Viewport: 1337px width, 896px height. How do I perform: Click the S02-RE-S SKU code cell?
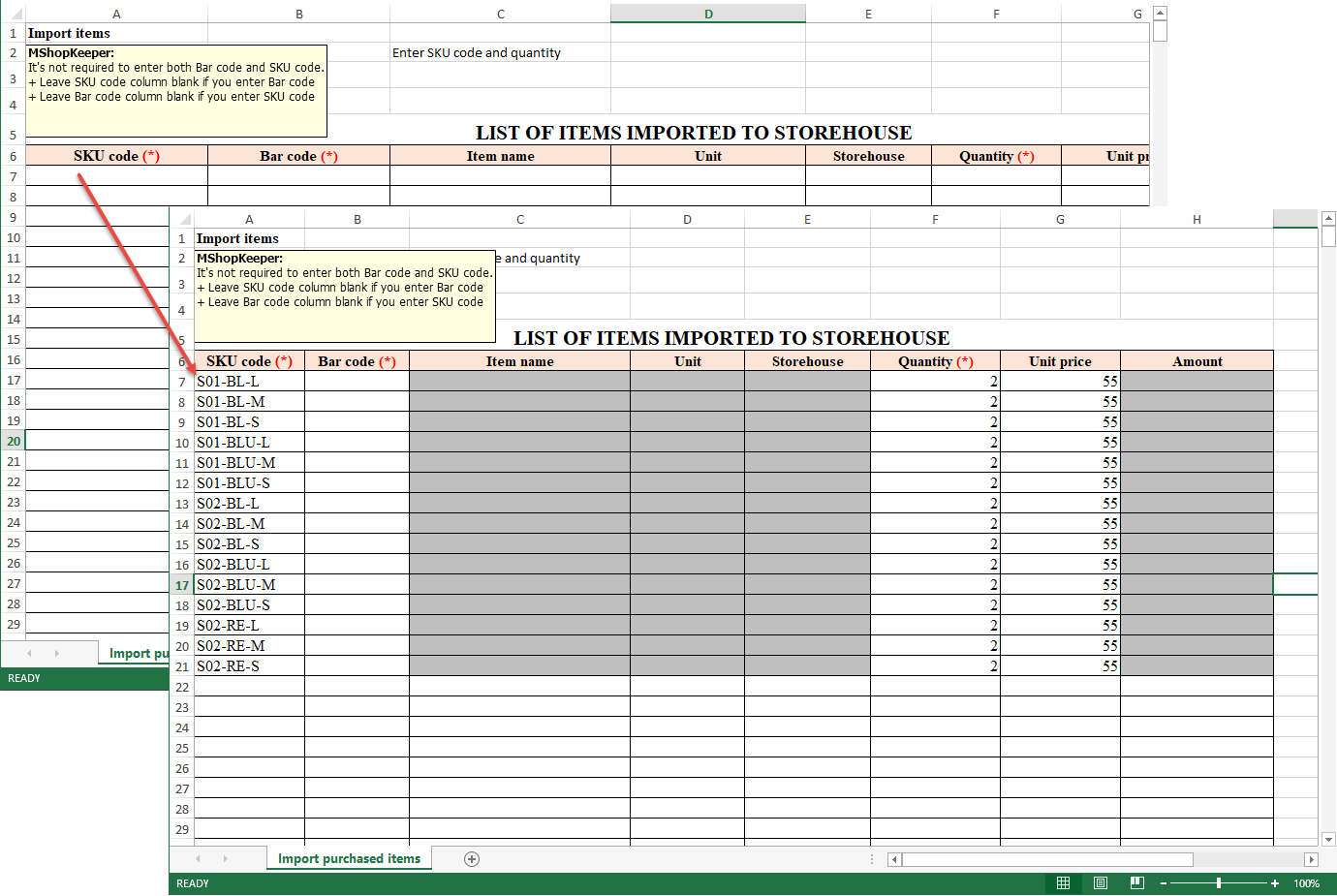(249, 666)
